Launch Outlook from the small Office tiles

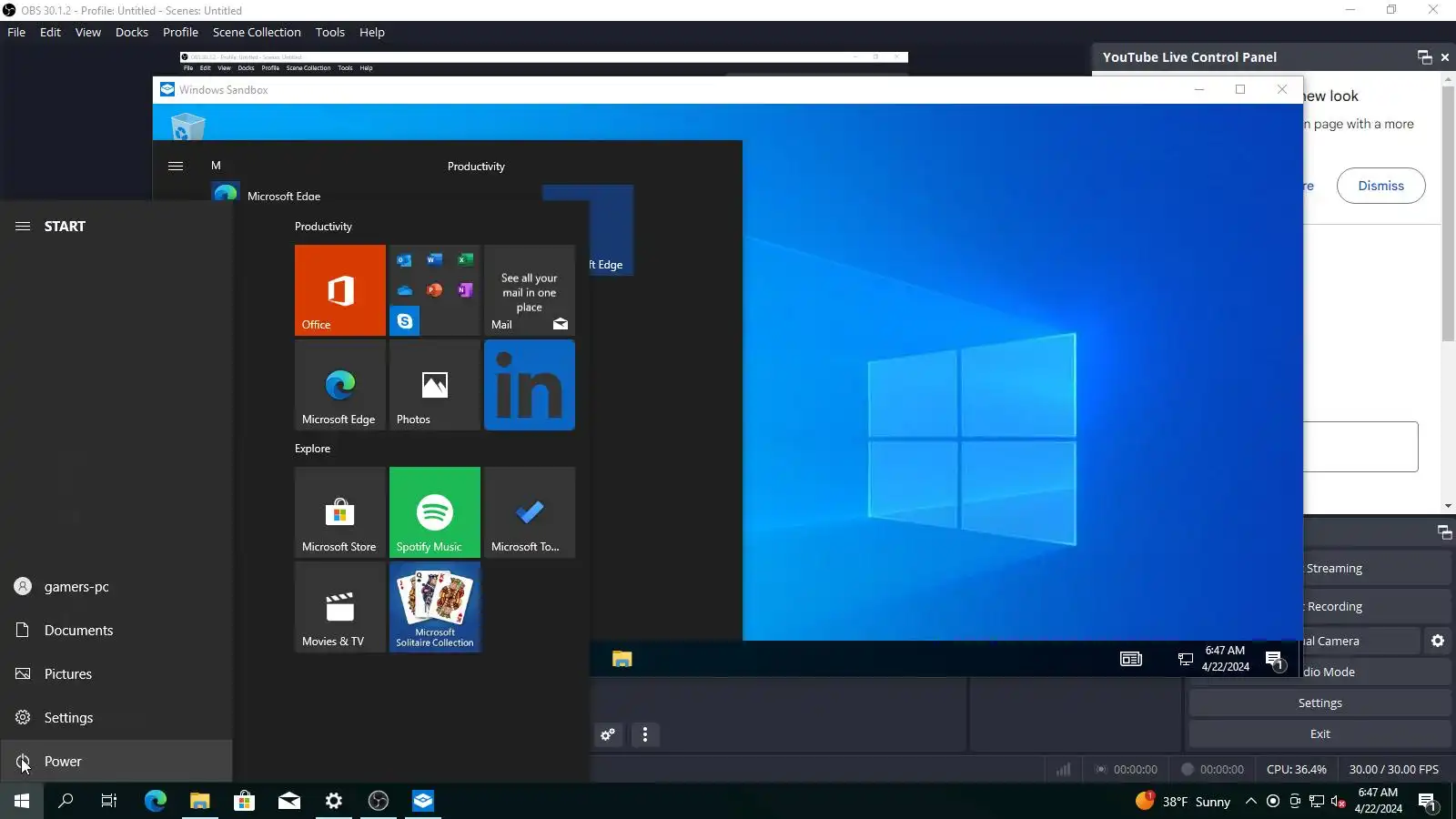pos(405,260)
